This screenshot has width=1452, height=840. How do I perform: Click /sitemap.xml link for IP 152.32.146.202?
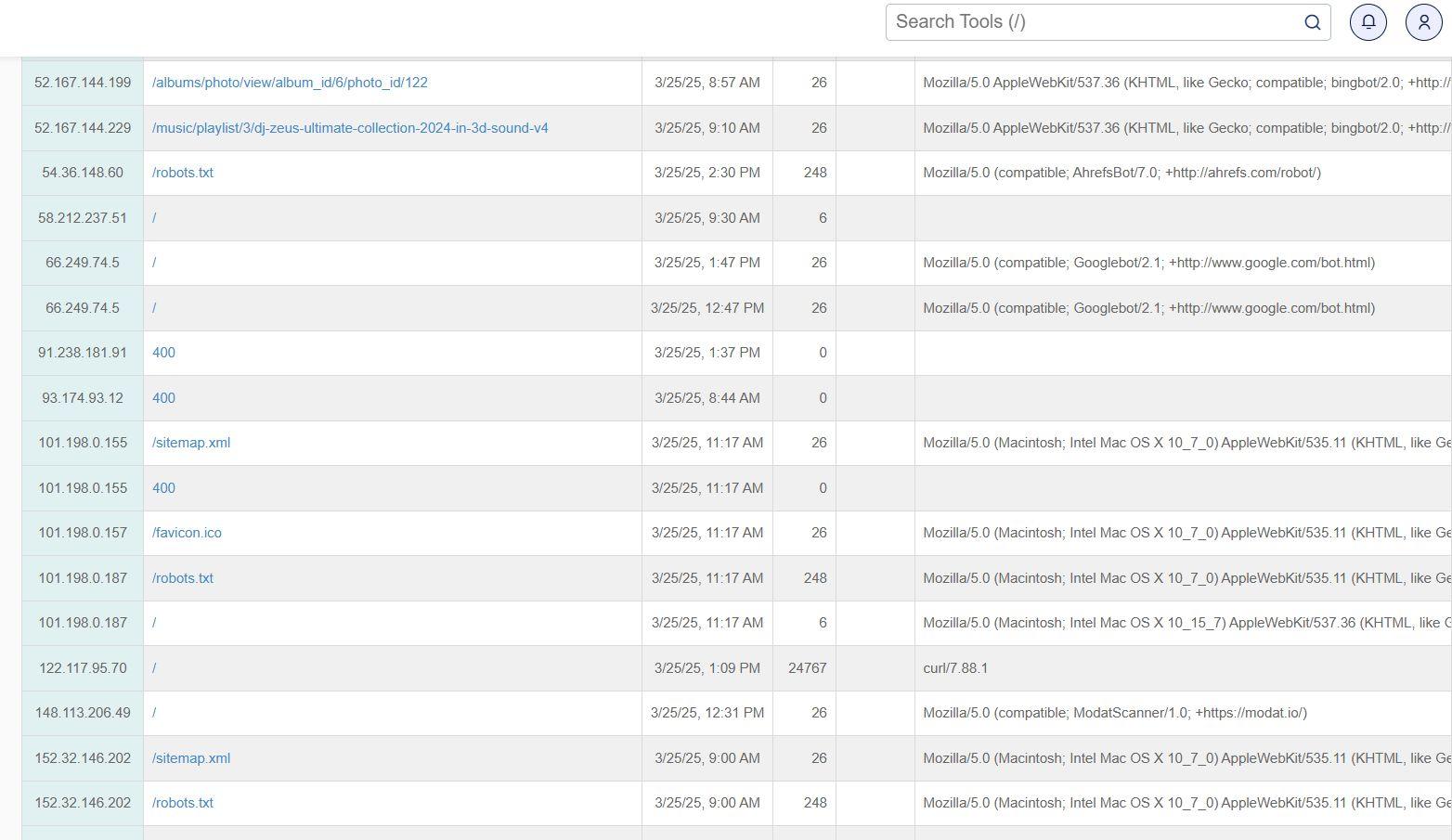191,758
